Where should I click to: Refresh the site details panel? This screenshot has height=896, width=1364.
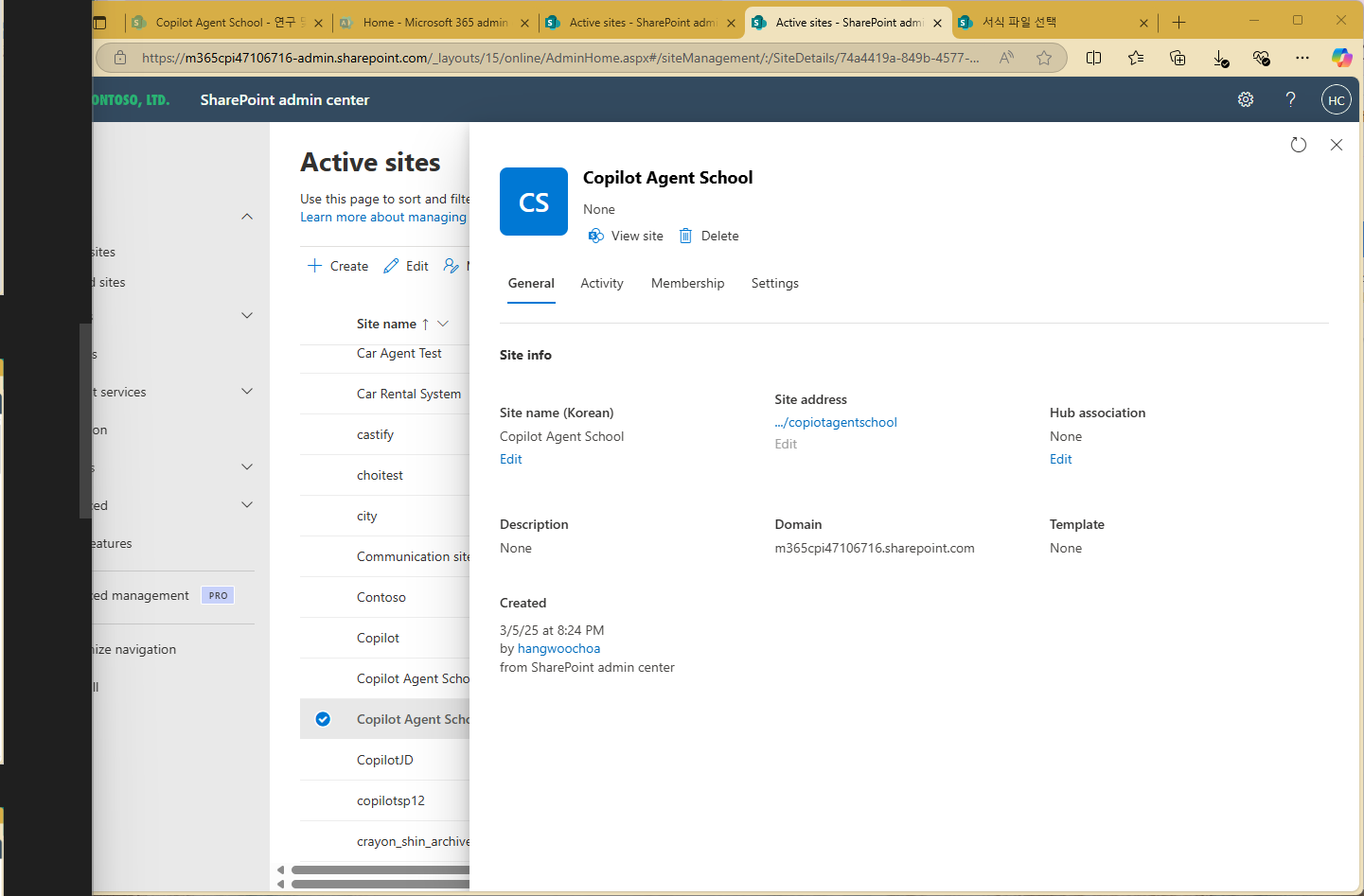(1299, 145)
